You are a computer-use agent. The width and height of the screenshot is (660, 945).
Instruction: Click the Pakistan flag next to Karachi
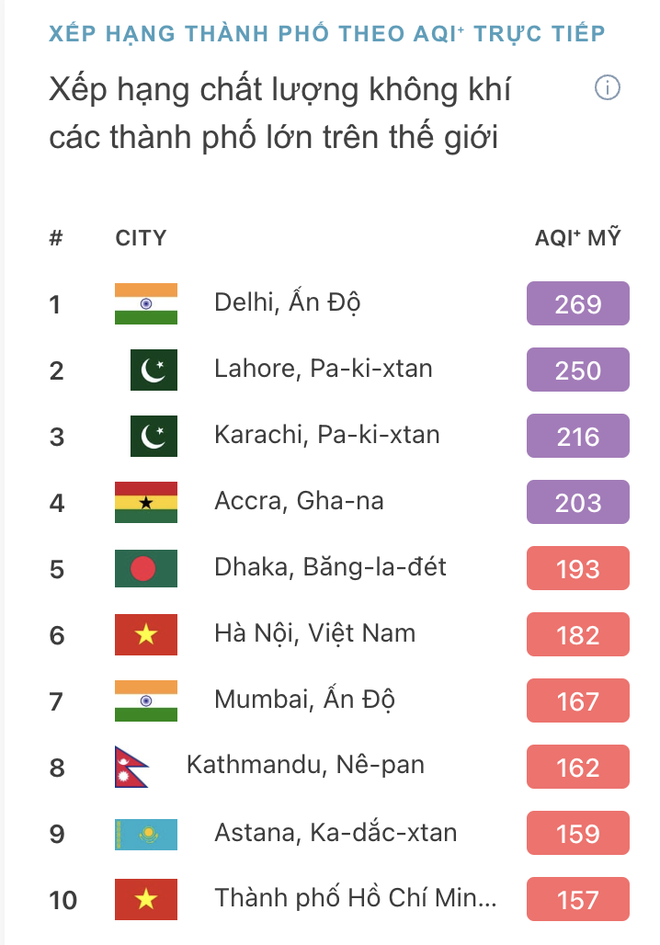[154, 436]
